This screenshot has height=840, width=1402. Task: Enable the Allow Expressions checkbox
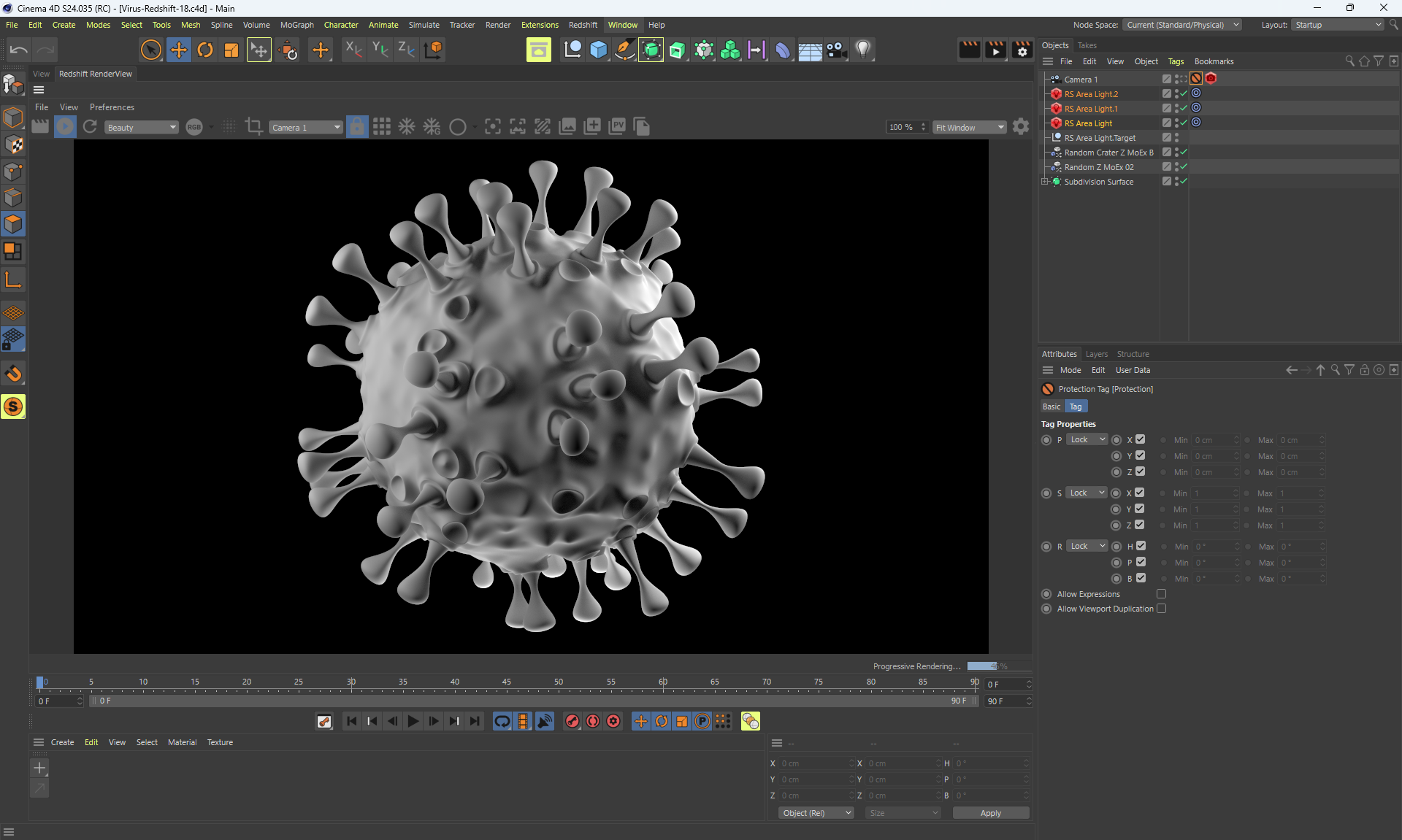[1161, 594]
